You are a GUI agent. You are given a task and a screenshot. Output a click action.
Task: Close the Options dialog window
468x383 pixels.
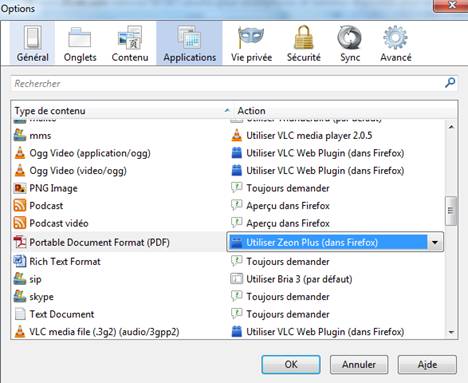tap(452, 6)
